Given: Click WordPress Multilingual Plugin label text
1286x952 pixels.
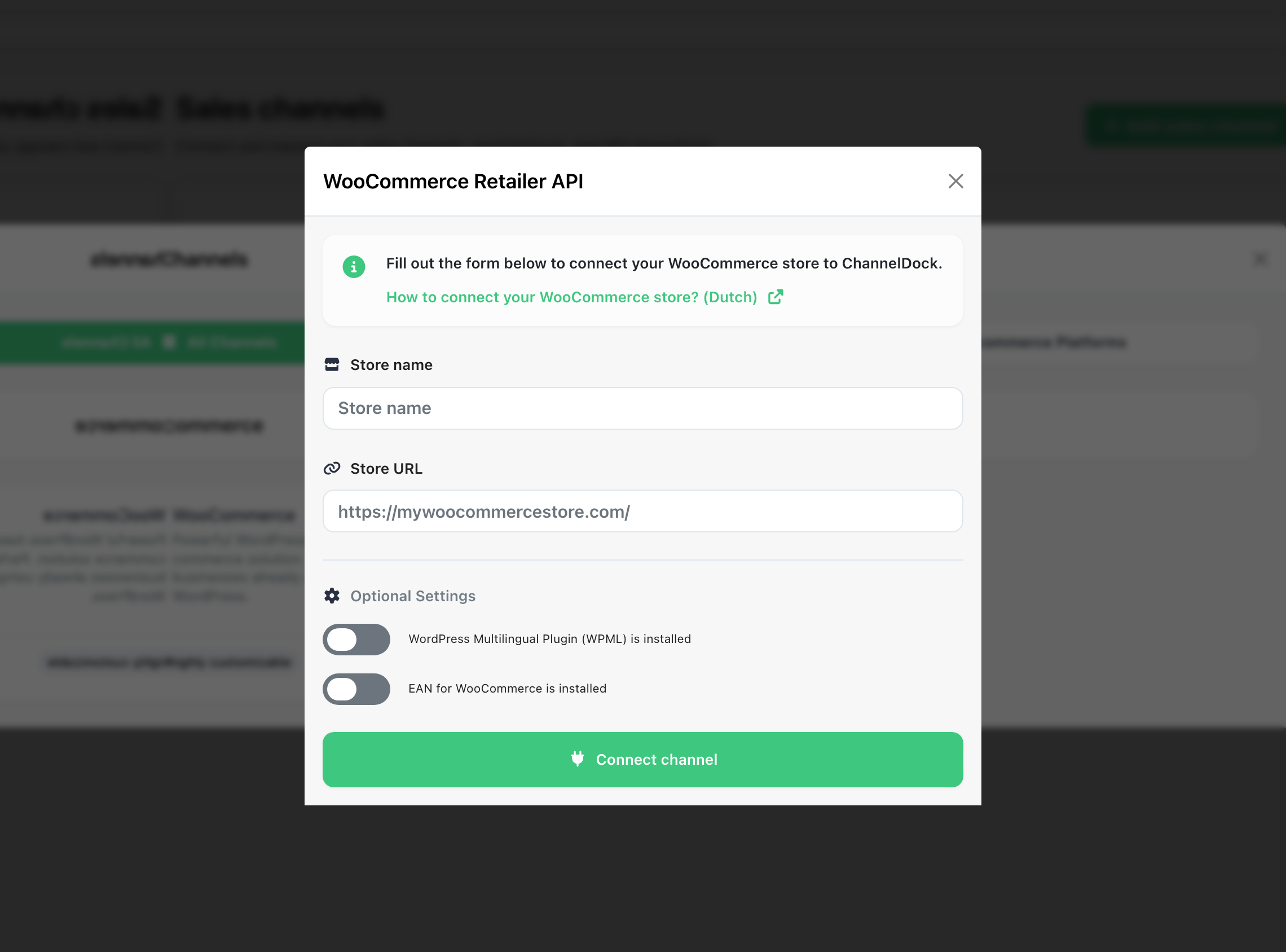Looking at the screenshot, I should pos(550,638).
